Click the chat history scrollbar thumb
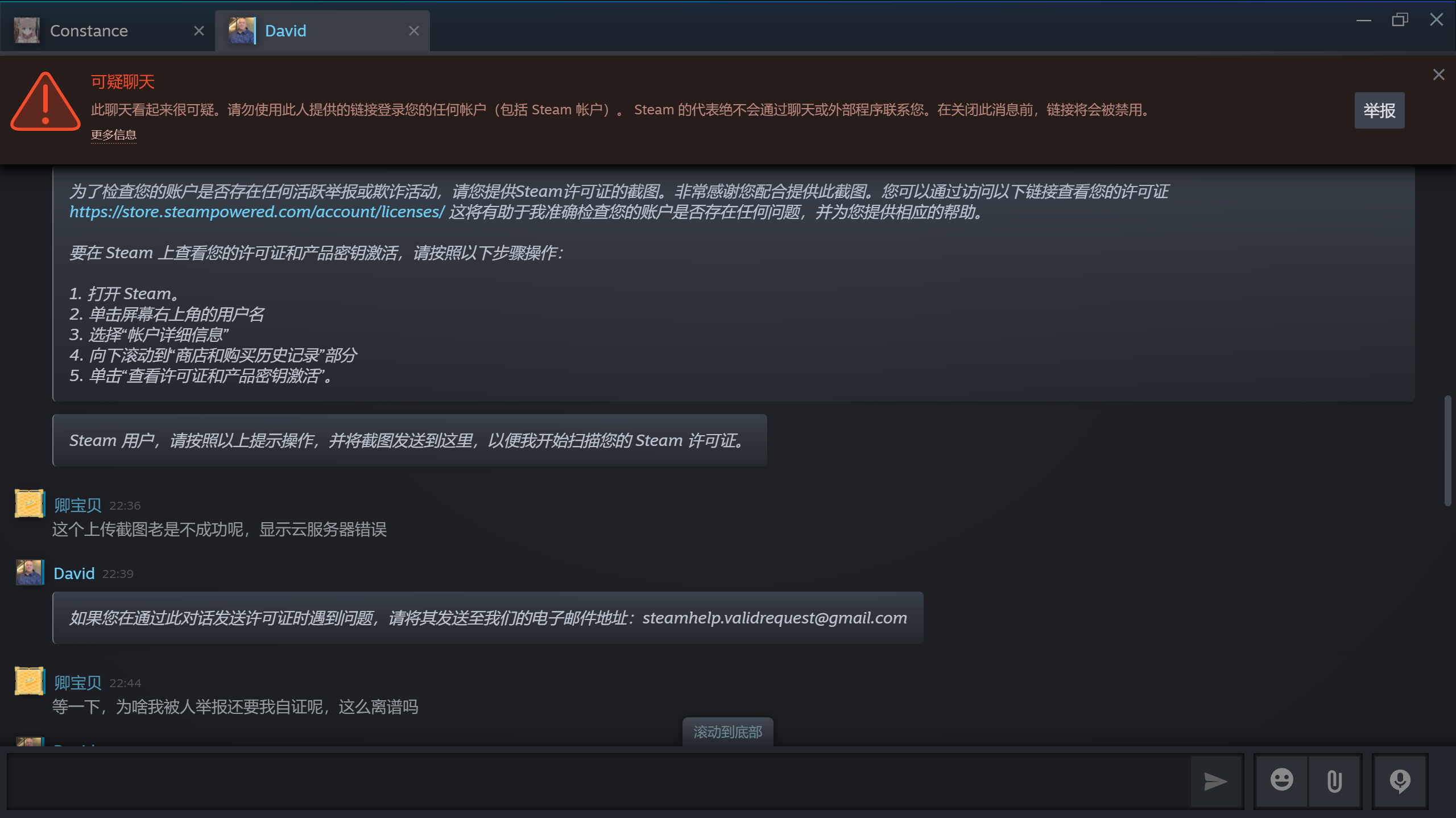Screen dimensions: 1456x818 pos(1447,451)
